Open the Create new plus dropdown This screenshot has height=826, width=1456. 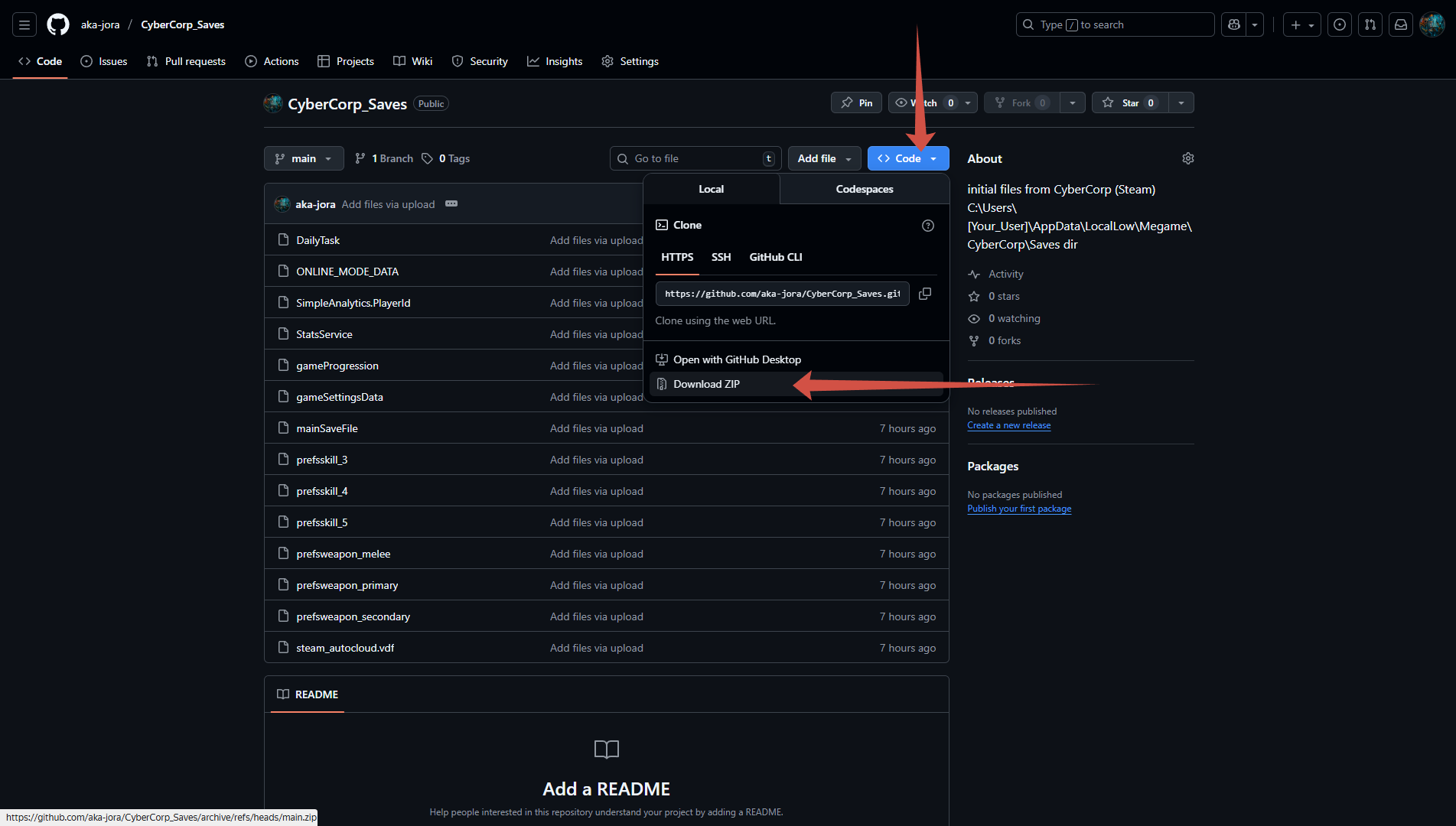coord(1302,24)
